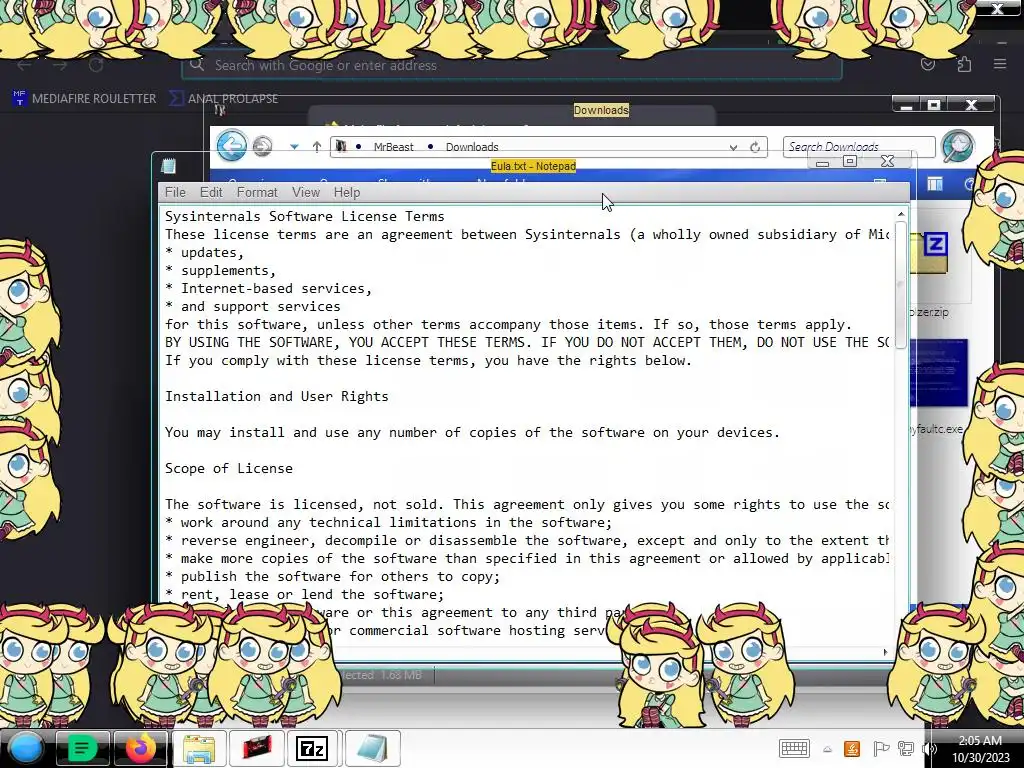Switch to Firefox on the taskbar
Image resolution: width=1024 pixels, height=768 pixels.
pyautogui.click(x=141, y=748)
